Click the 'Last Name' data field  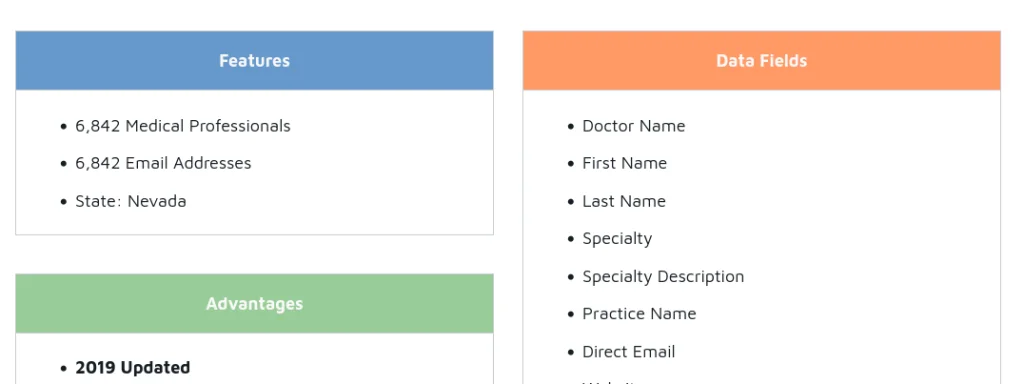pyautogui.click(x=624, y=201)
